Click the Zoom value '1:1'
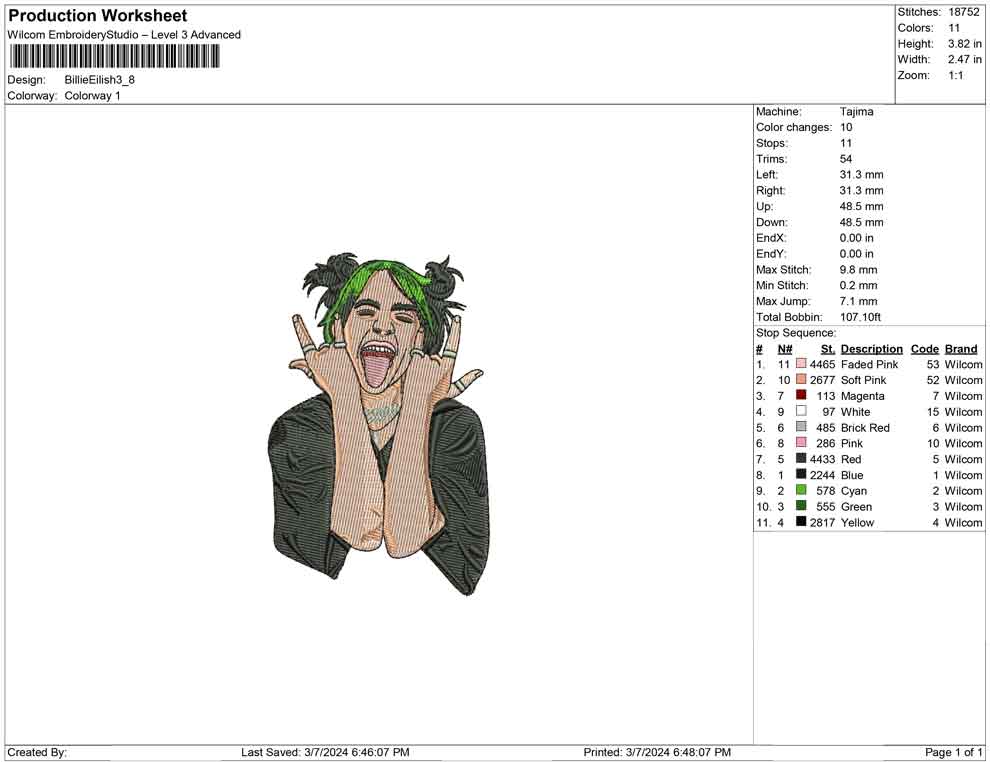This screenshot has height=762, width=990. 956,75
